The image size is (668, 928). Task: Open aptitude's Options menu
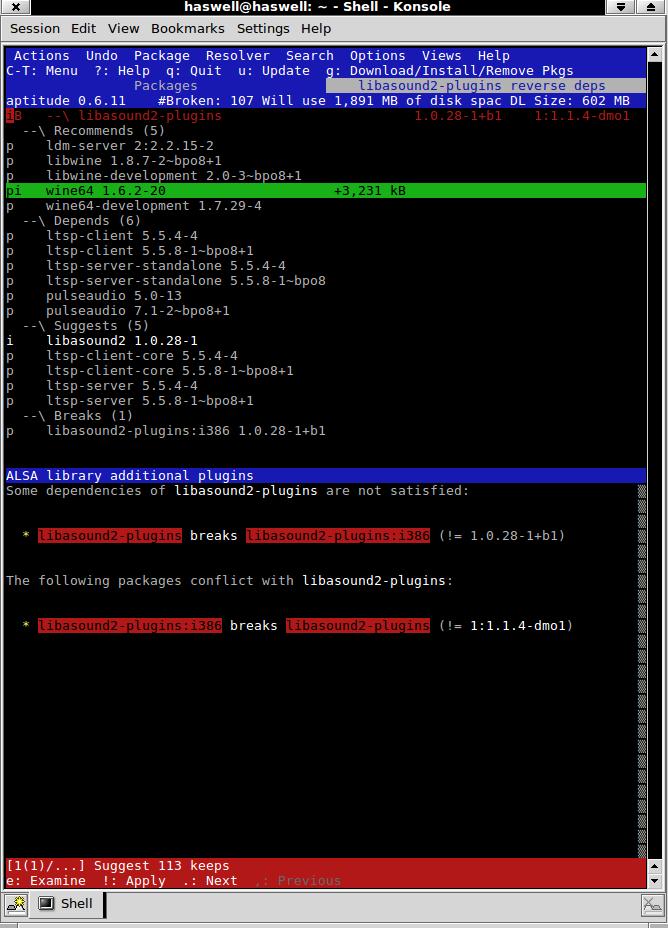(x=377, y=56)
